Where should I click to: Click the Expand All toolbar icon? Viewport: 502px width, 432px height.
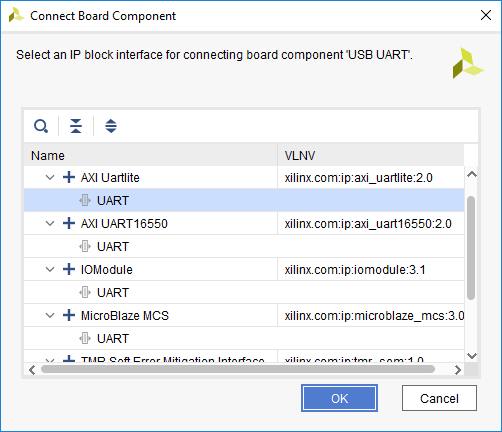111,126
